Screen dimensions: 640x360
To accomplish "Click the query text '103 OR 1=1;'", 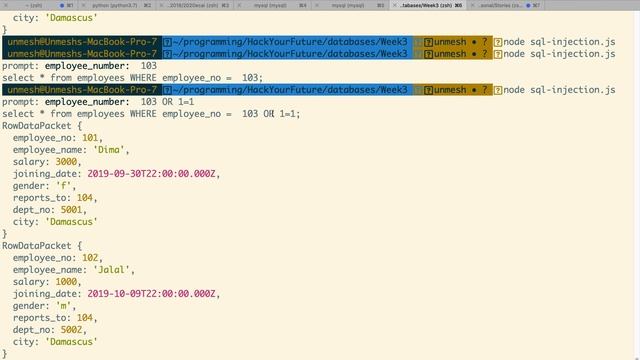I will coord(271,114).
